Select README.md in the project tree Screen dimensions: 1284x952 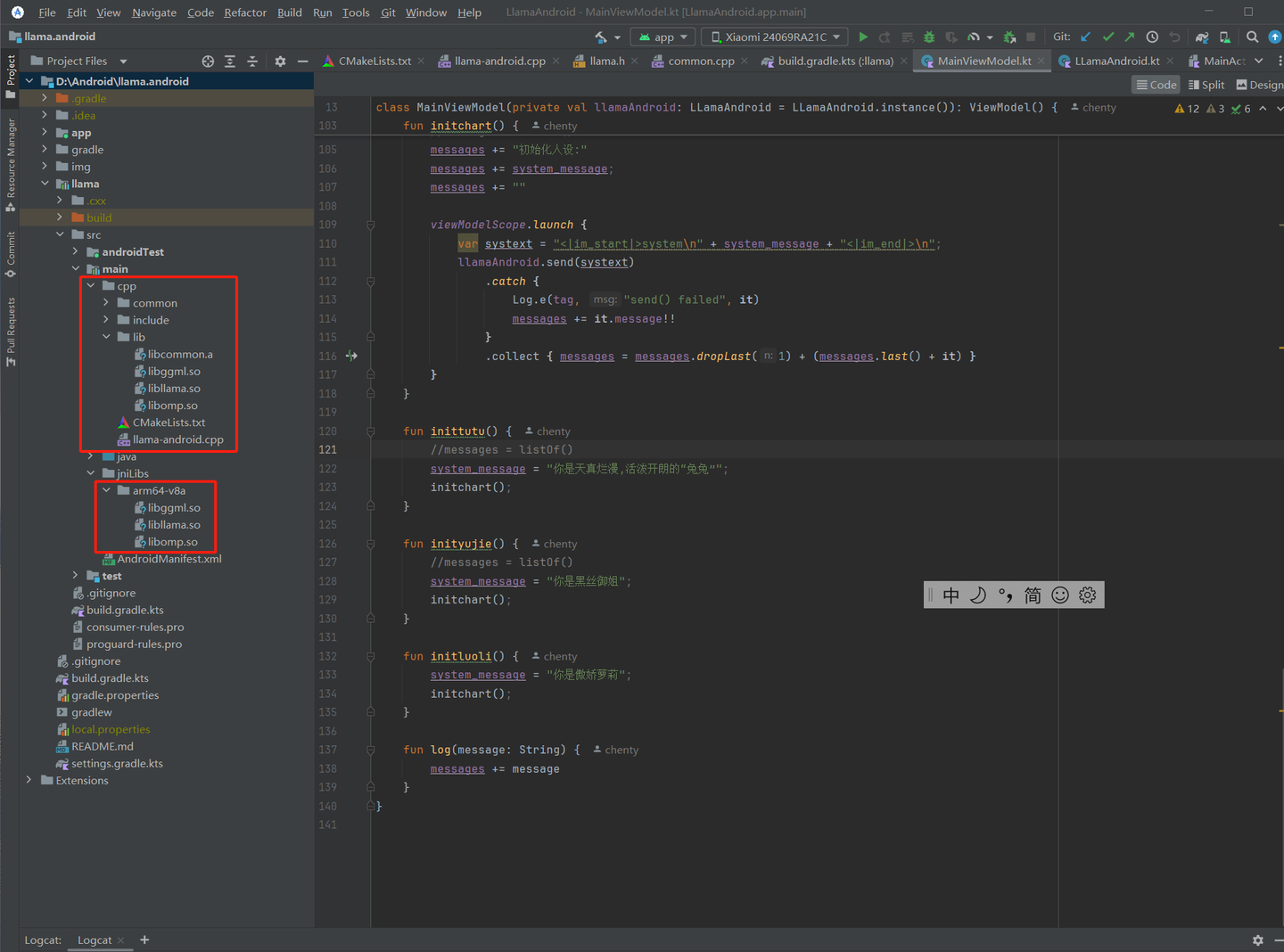tap(102, 746)
